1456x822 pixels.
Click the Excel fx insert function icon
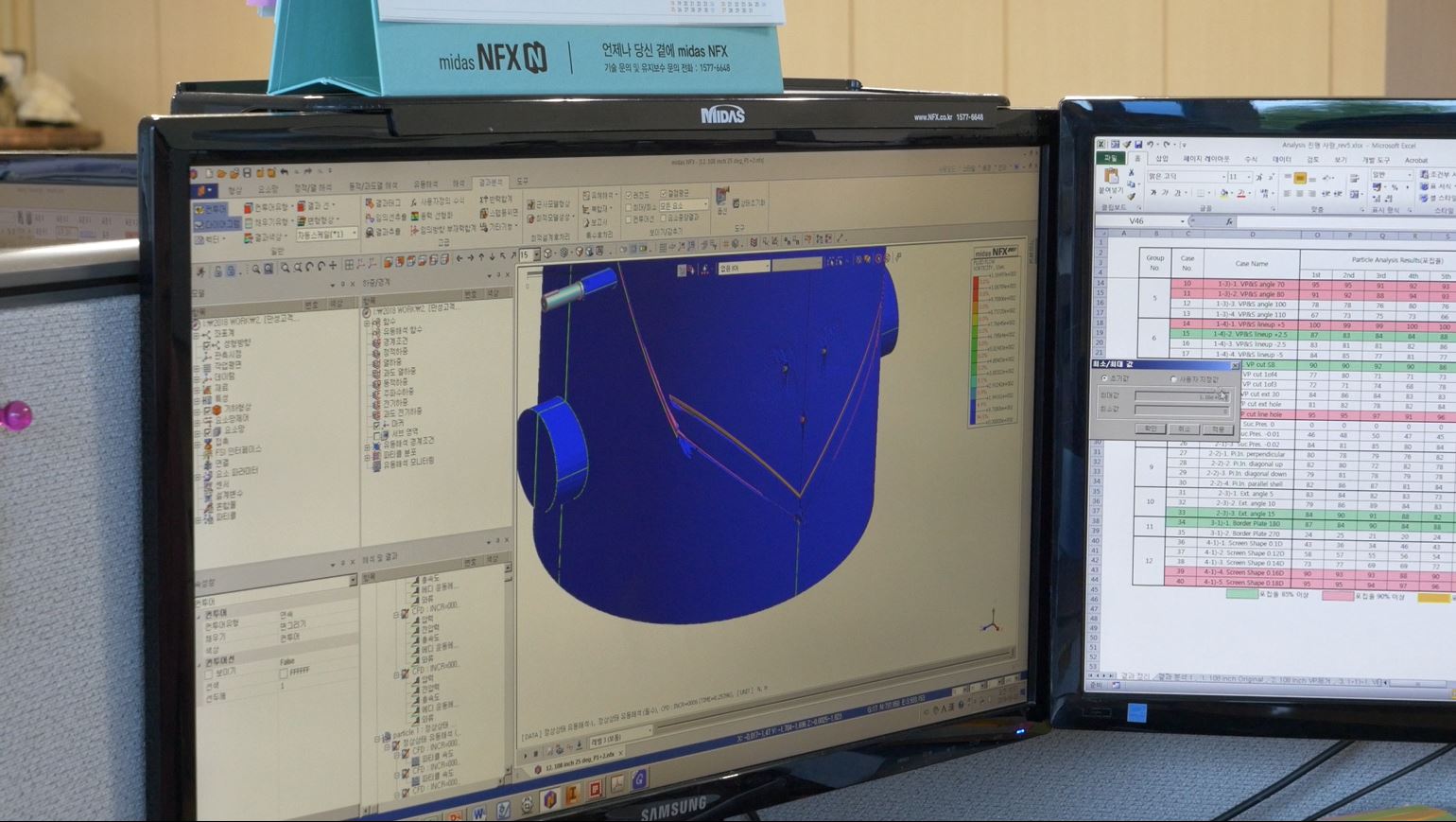[1229, 221]
